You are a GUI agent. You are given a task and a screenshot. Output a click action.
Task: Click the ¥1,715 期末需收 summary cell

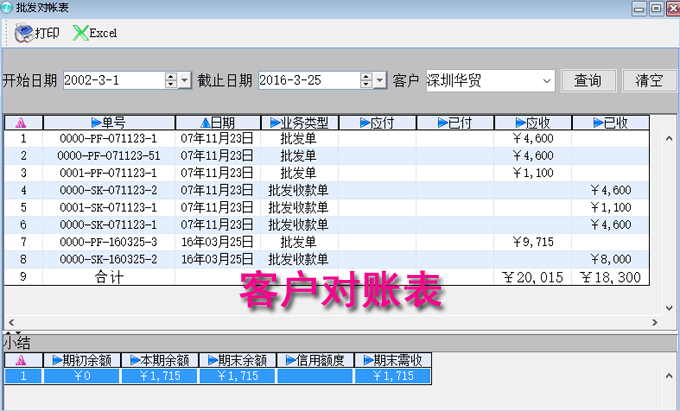pyautogui.click(x=393, y=376)
